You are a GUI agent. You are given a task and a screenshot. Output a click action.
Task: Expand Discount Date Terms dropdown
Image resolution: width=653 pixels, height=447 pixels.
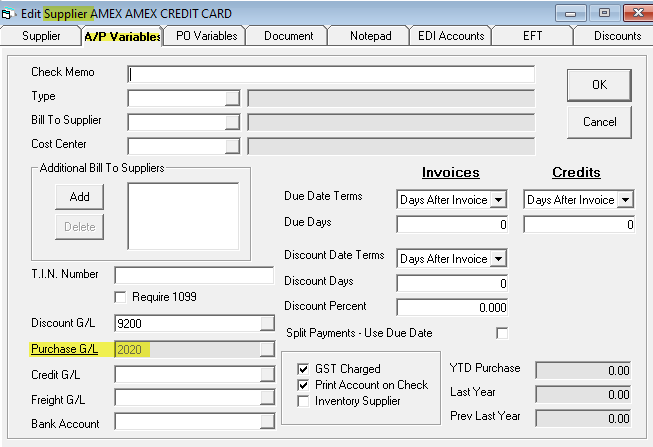[498, 259]
